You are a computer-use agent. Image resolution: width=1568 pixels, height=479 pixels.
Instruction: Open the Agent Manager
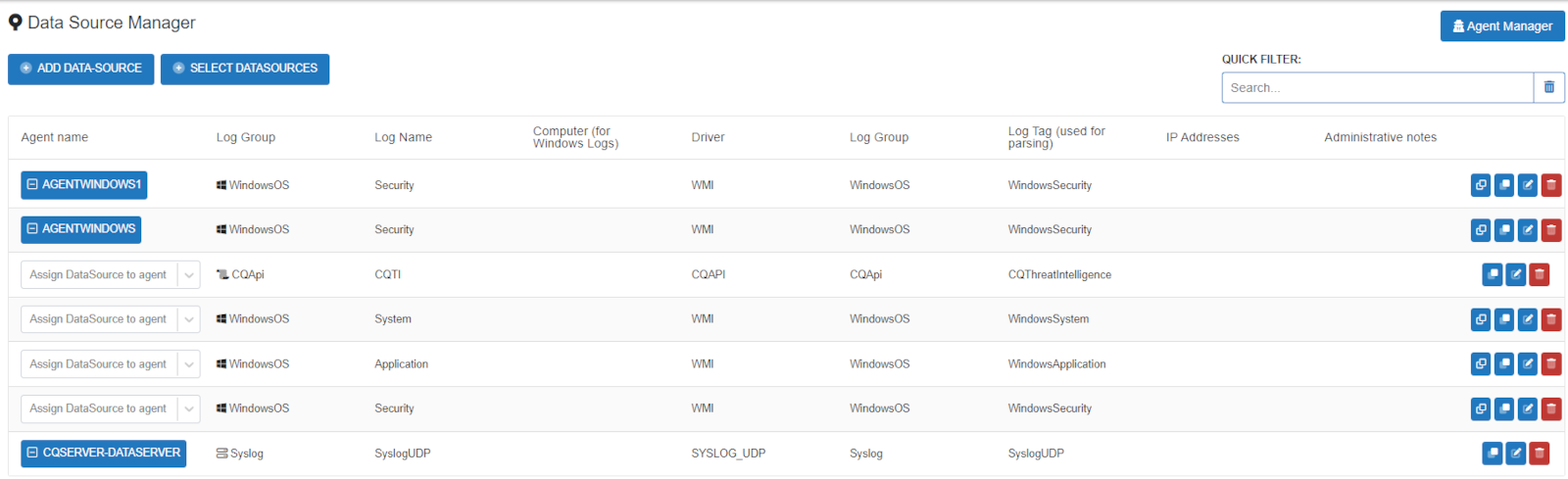coord(1502,26)
